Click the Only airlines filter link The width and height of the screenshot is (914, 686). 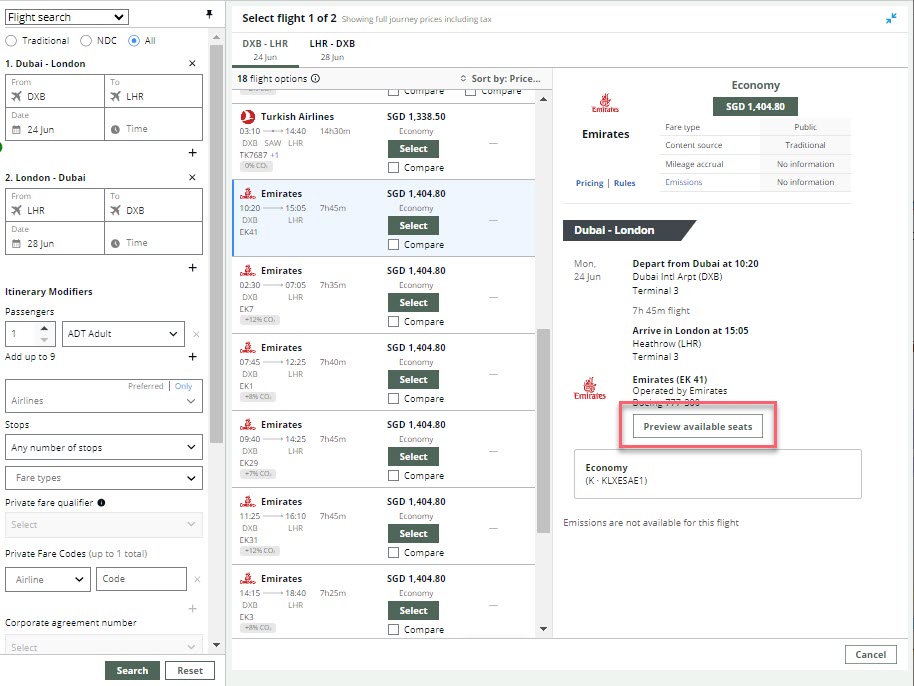184,386
